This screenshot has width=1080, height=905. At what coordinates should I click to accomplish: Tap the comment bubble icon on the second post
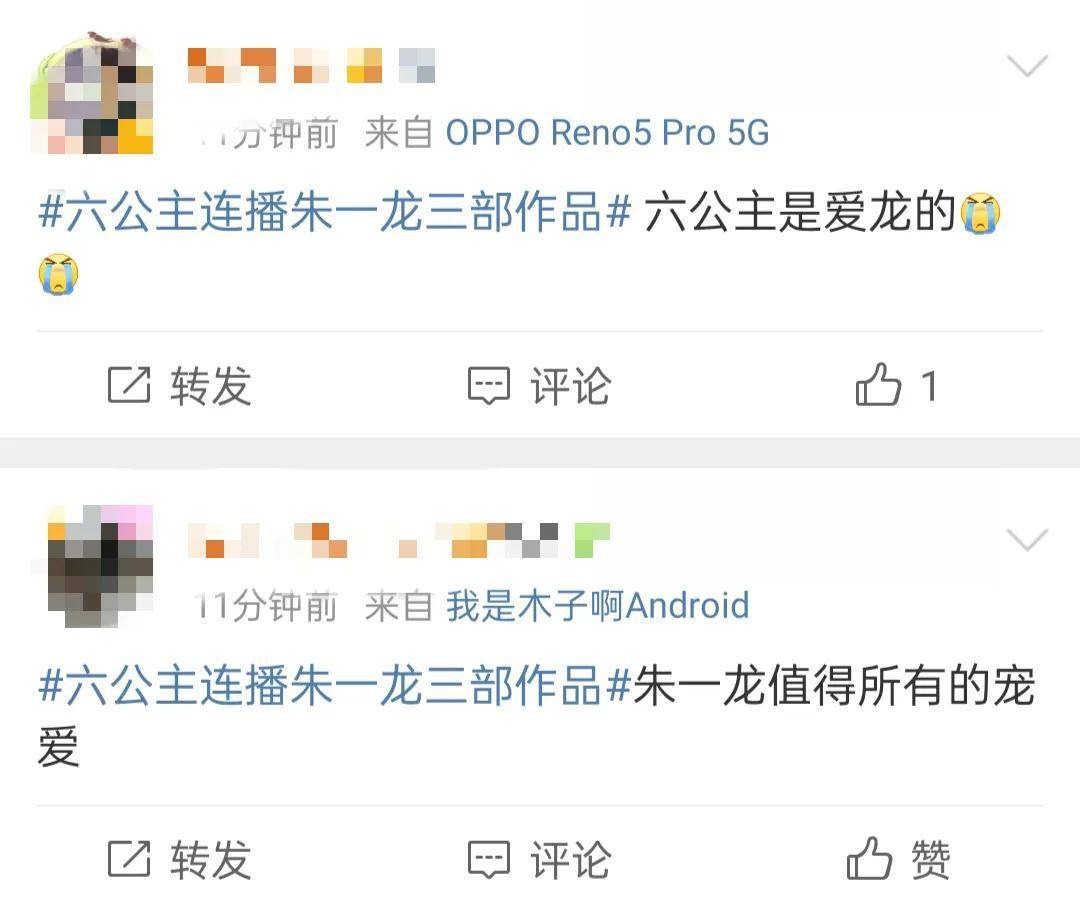click(489, 860)
